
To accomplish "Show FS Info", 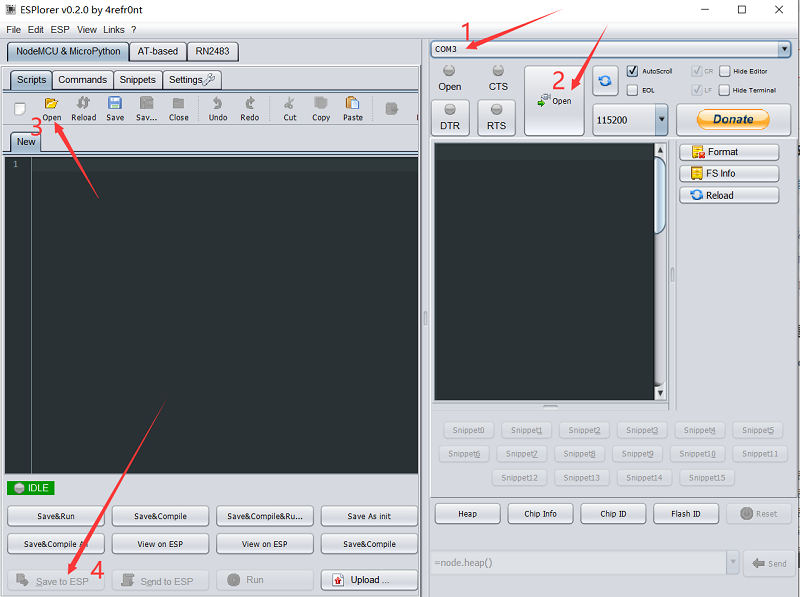I will click(x=729, y=173).
